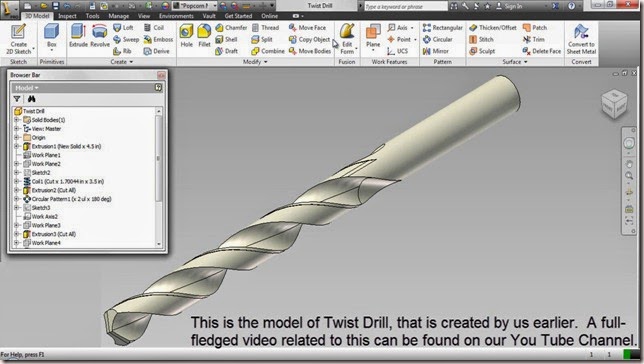Click the keyword search field
The width and height of the screenshot is (644, 364).
tap(405, 6)
